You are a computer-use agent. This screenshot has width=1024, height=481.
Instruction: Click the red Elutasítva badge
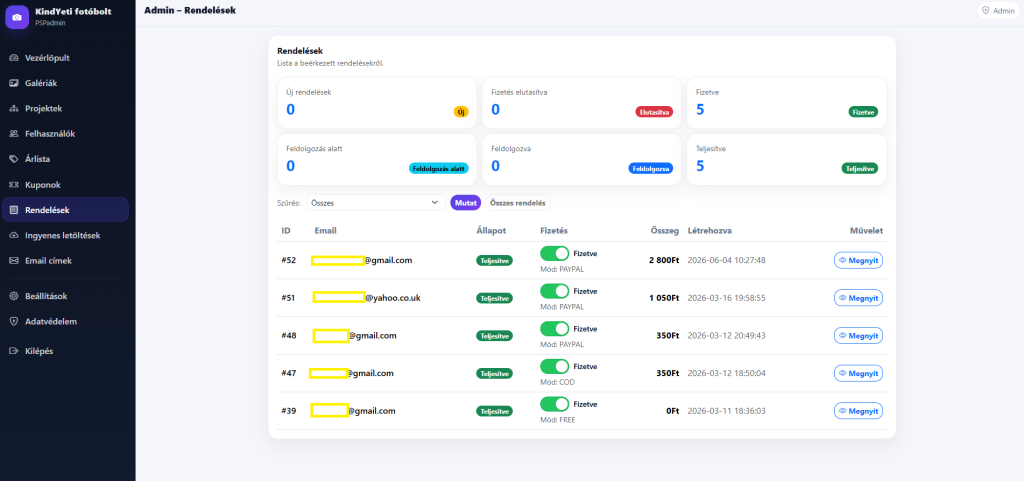[654, 112]
